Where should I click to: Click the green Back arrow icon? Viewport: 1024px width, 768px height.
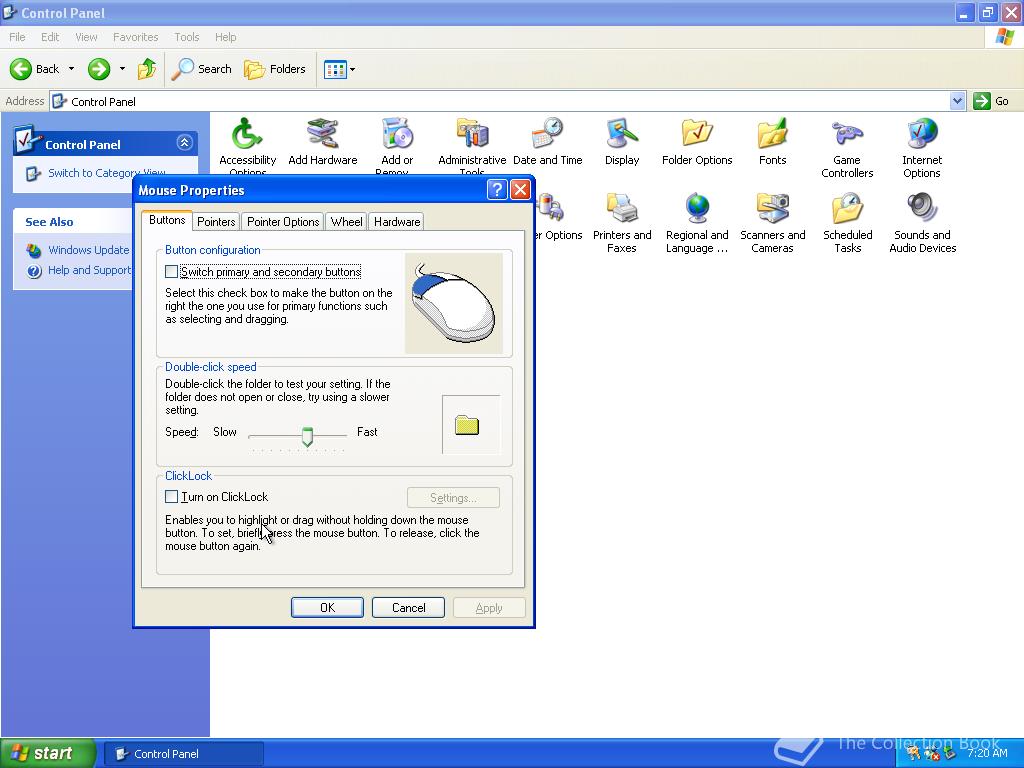pos(21,69)
